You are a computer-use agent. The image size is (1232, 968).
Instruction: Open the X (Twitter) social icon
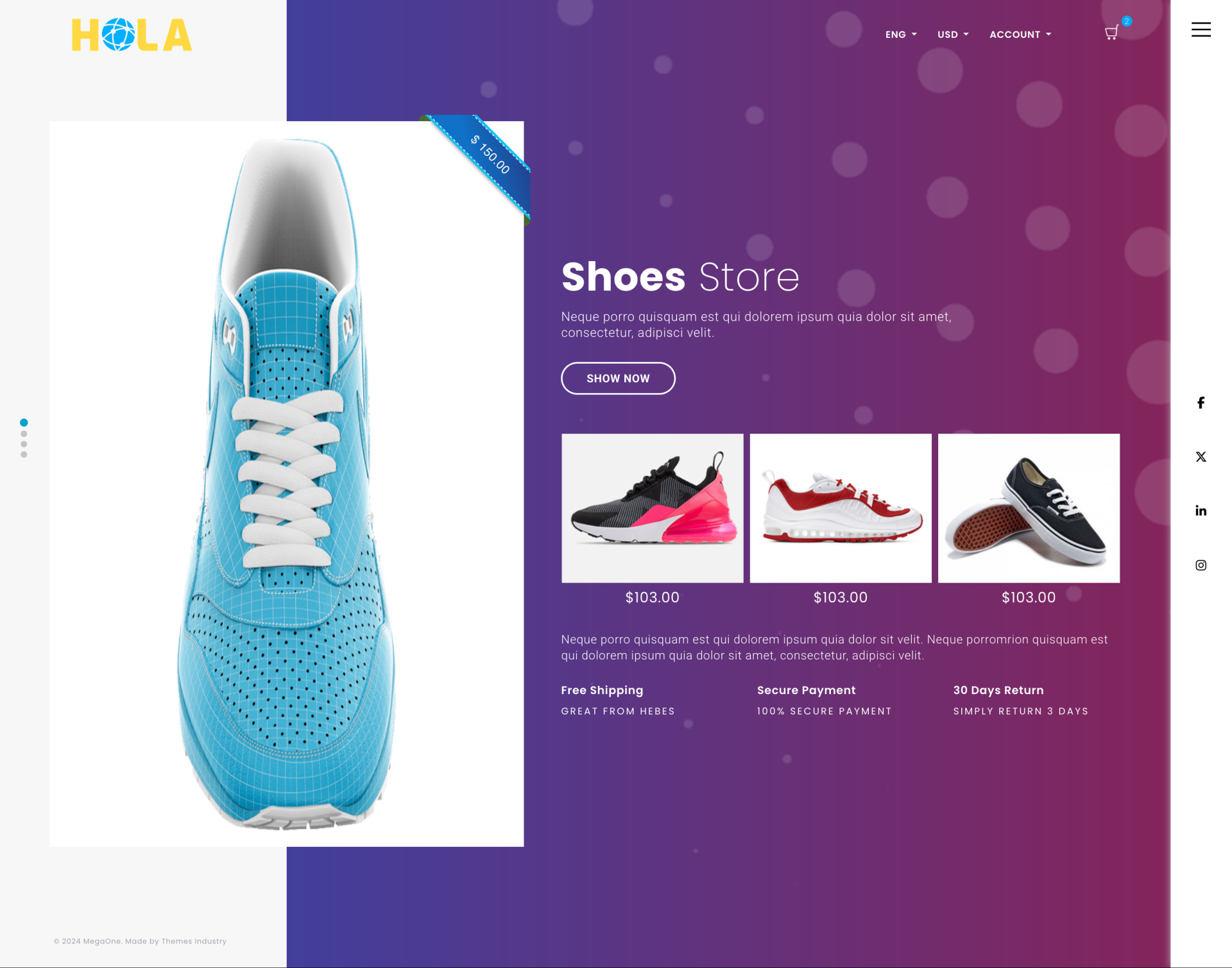(1201, 457)
